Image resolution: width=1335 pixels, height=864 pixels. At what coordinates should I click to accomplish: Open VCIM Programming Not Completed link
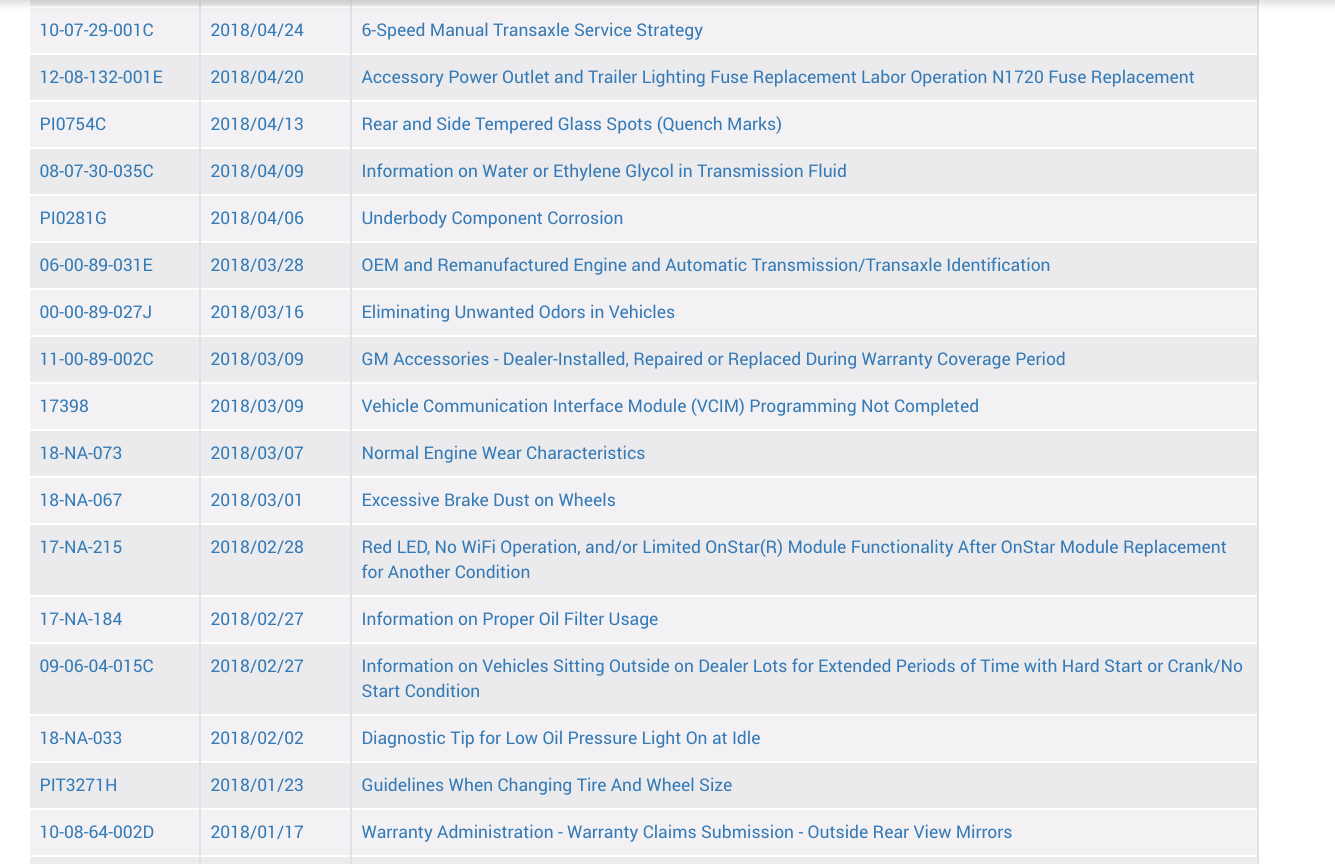(x=669, y=406)
